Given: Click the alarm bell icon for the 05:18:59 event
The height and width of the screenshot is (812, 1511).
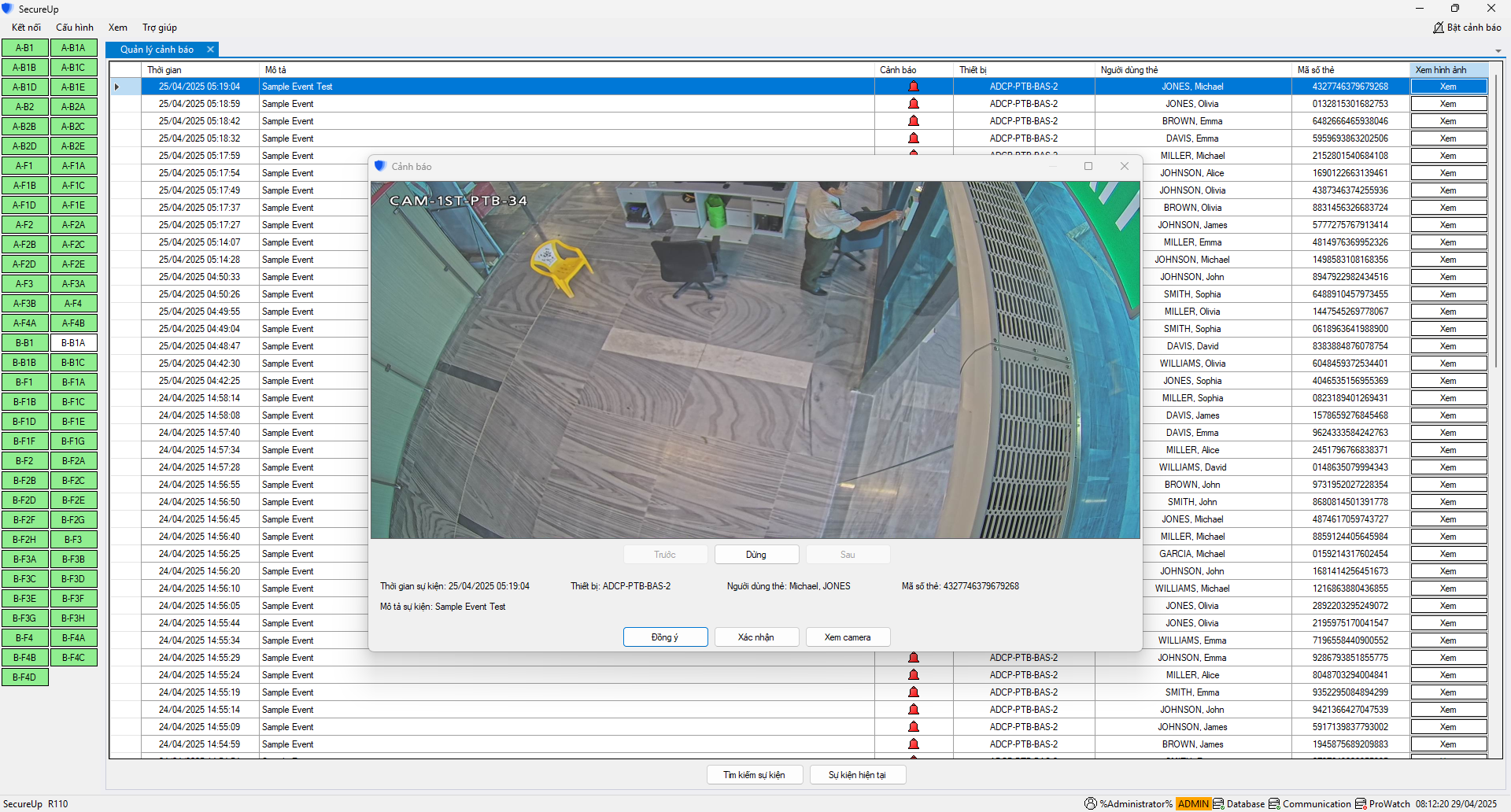Looking at the screenshot, I should (913, 104).
